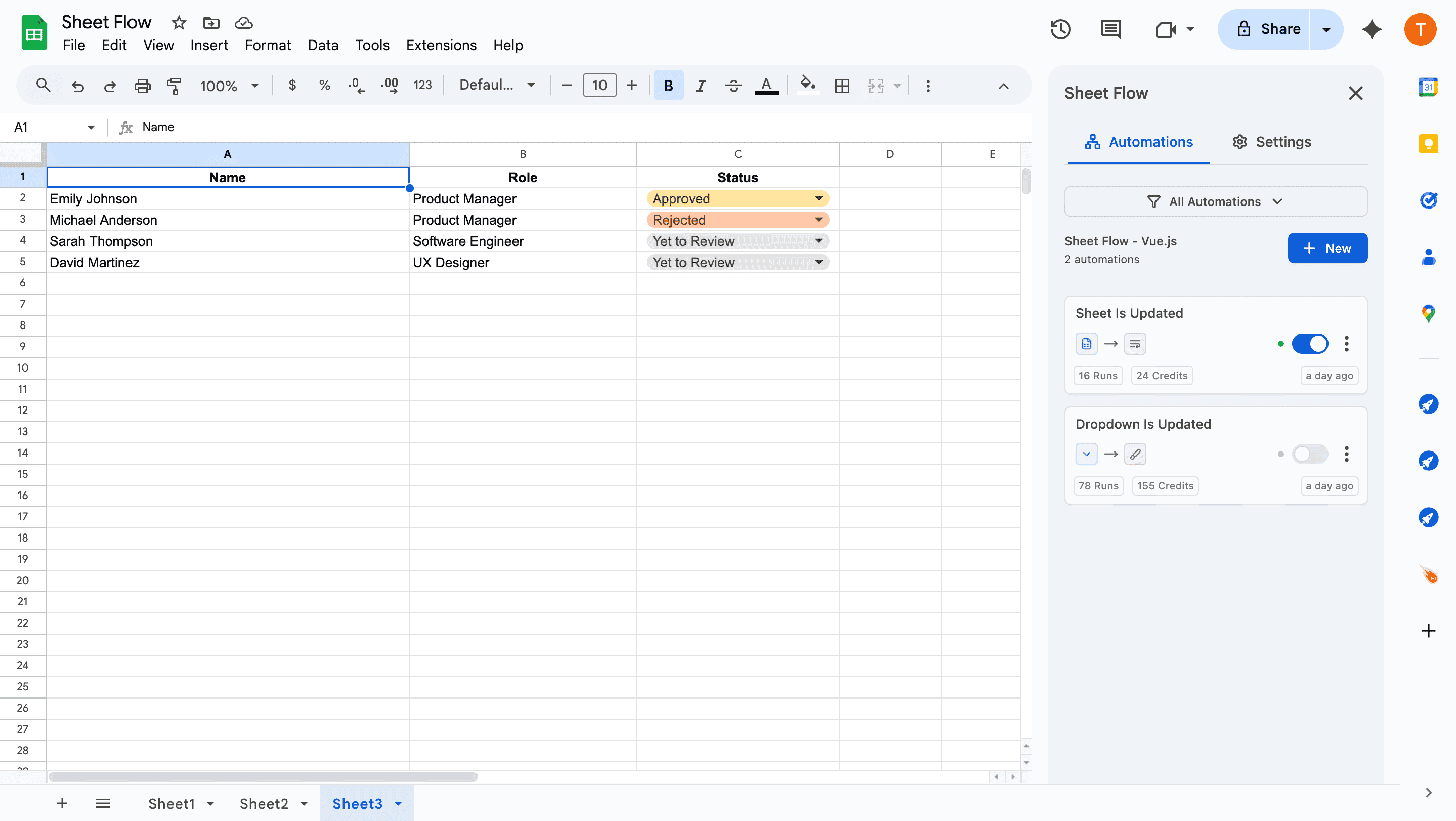Viewport: 1456px width, 821px height.
Task: Apply strikethrough formatting
Action: coord(733,86)
